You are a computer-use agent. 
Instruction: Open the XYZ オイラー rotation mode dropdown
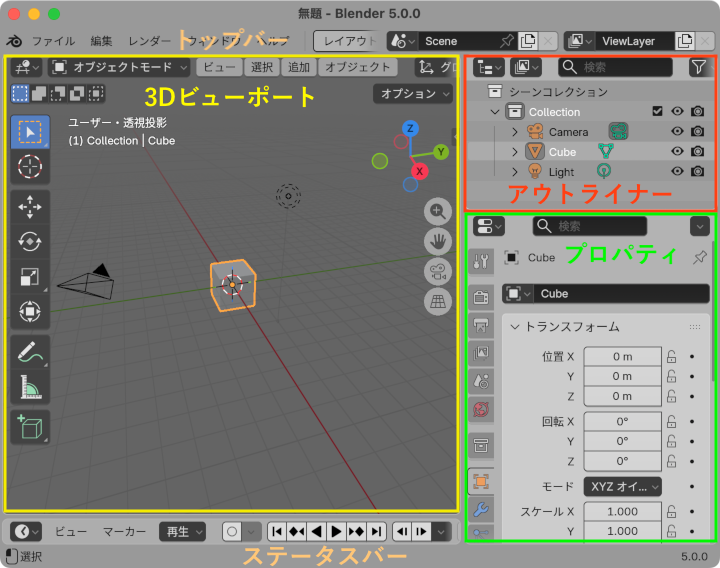[x=621, y=486]
